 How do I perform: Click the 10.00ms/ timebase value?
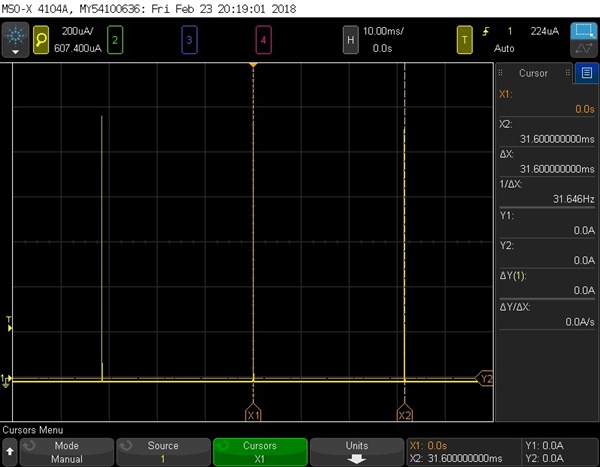click(383, 31)
